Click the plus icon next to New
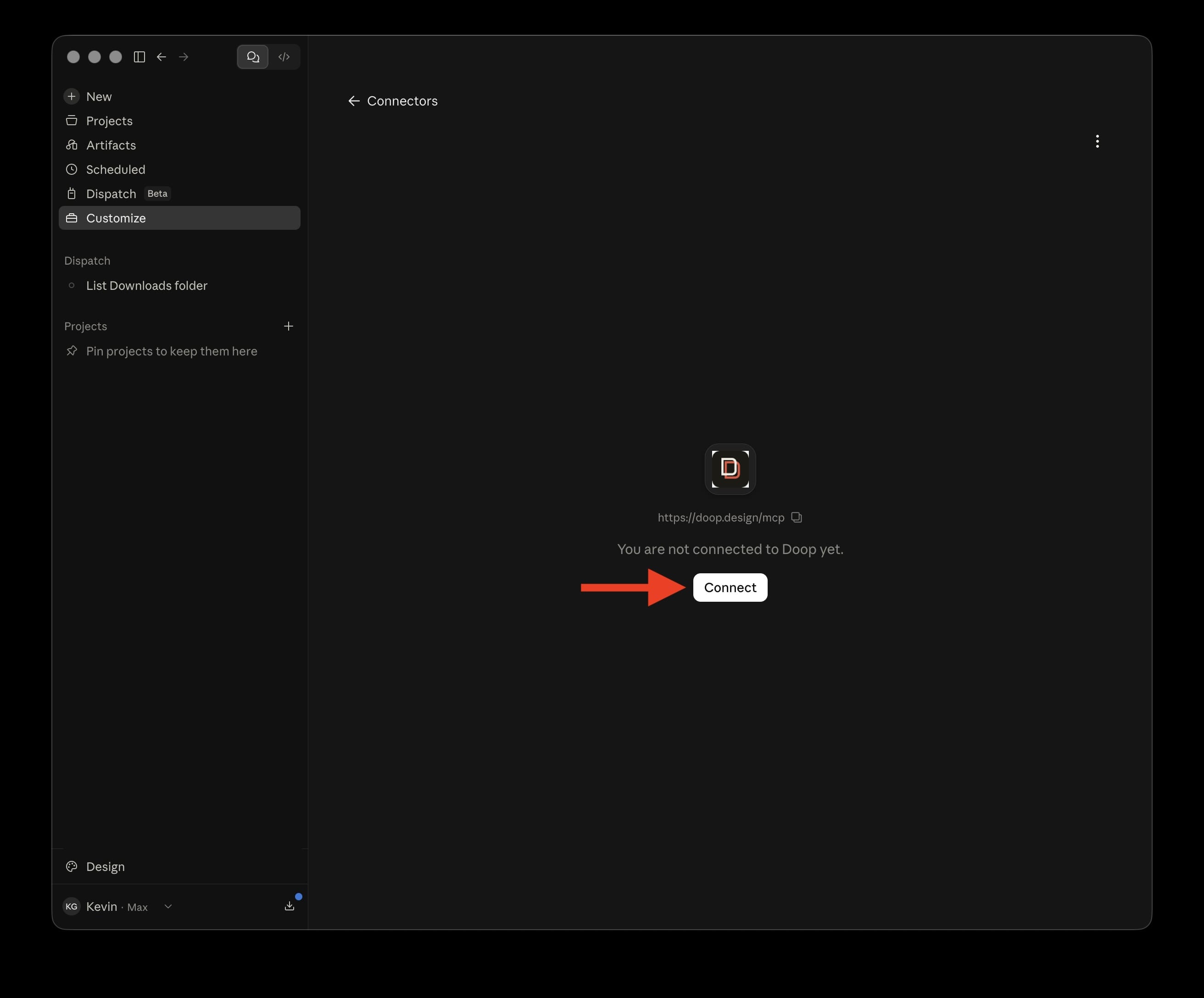 [x=72, y=96]
